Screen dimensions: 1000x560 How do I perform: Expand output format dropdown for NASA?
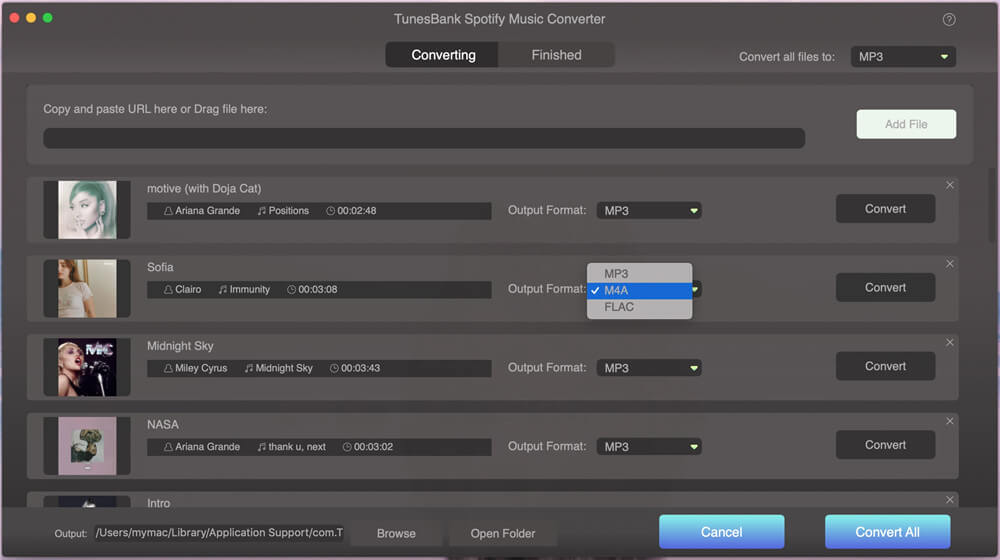(x=649, y=446)
